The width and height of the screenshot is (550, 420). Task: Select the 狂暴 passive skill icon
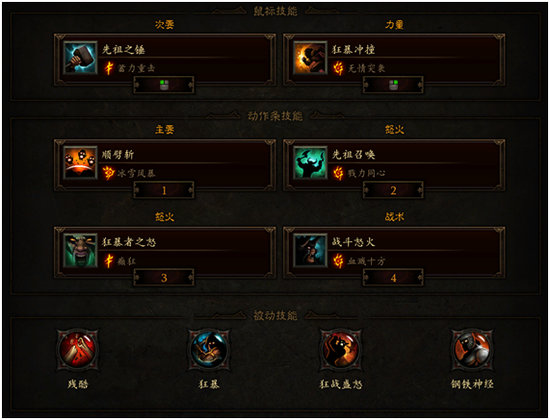(209, 349)
